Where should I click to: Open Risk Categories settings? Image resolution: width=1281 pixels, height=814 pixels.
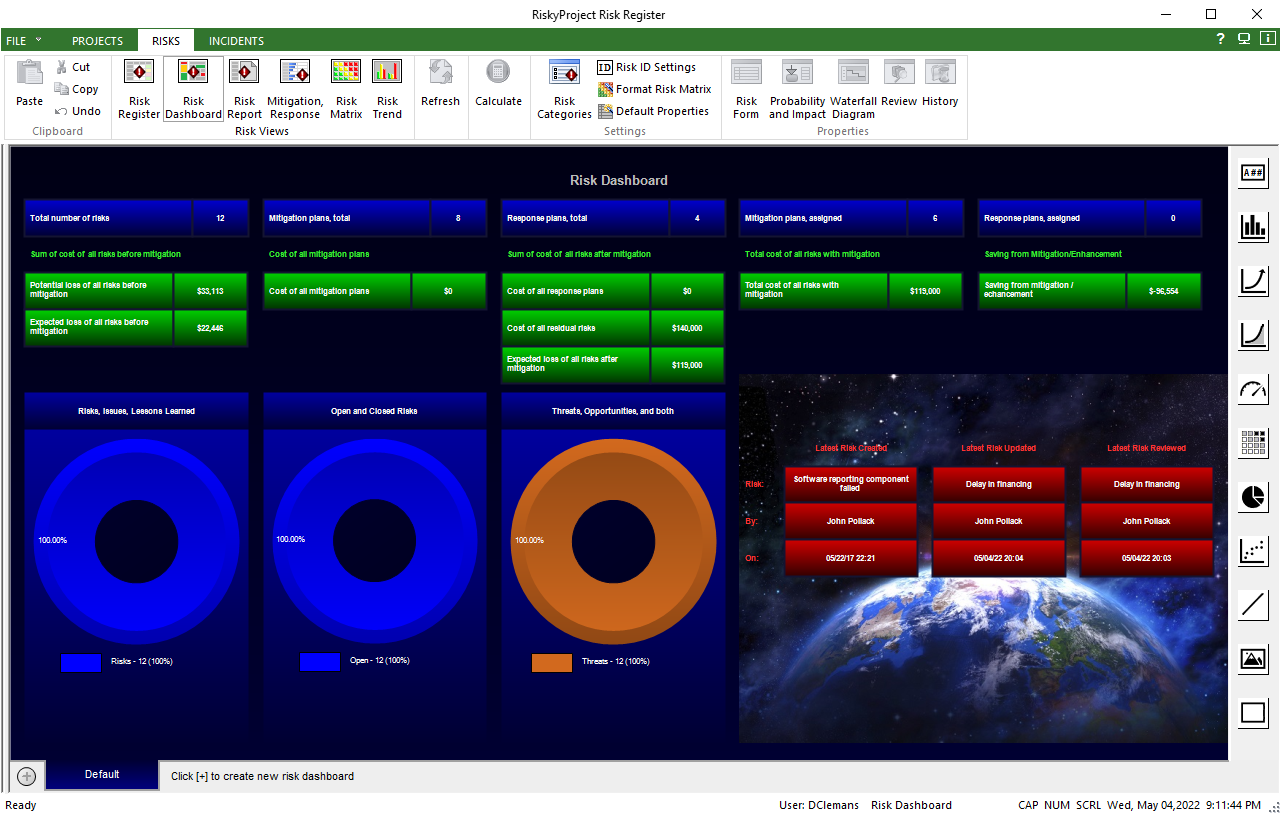564,88
